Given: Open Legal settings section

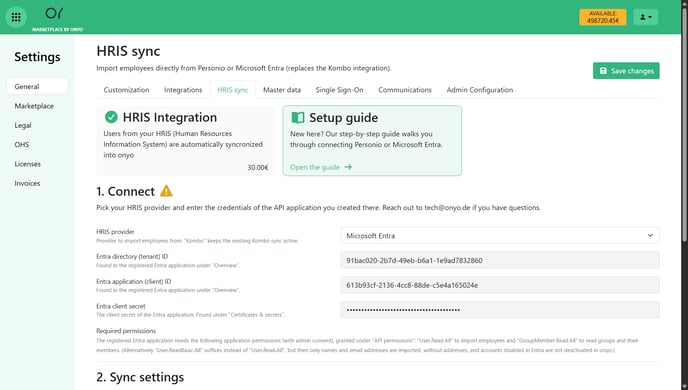Looking at the screenshot, I should (23, 125).
